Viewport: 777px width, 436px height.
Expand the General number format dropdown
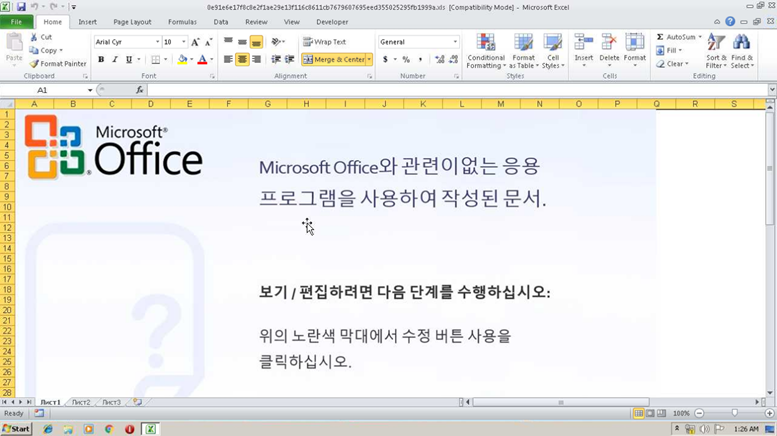[x=455, y=42]
